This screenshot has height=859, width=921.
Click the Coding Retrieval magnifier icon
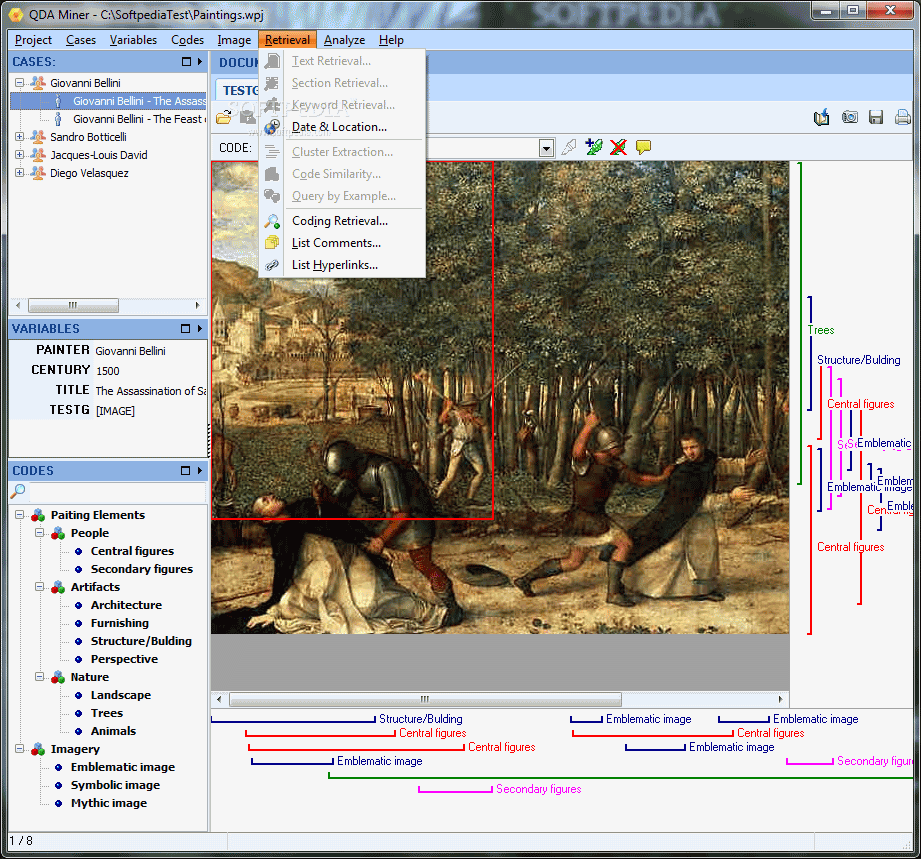point(272,221)
